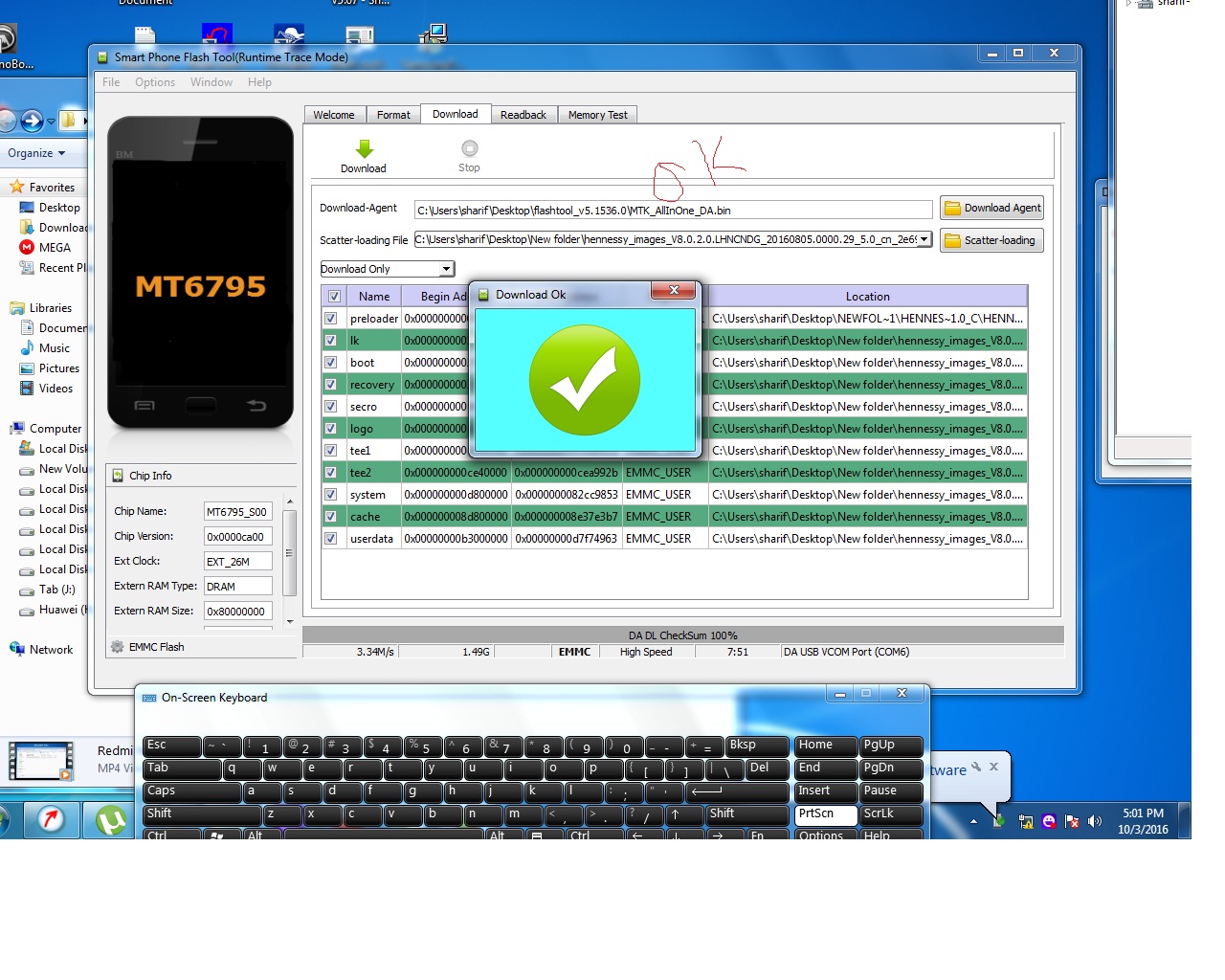
Task: Open the Window menu
Action: click(212, 82)
